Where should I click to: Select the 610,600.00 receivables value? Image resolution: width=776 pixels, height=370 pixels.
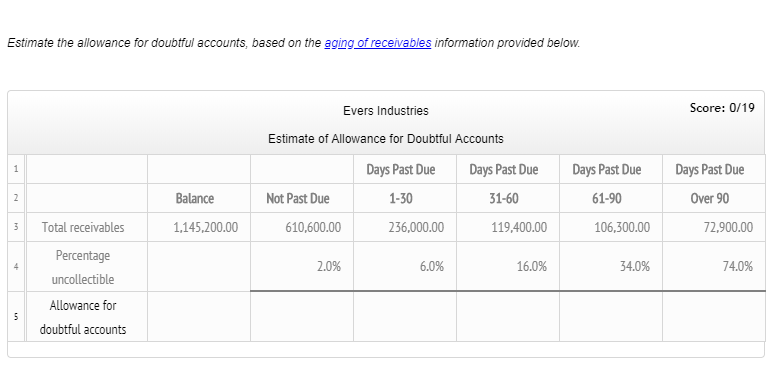(x=313, y=228)
